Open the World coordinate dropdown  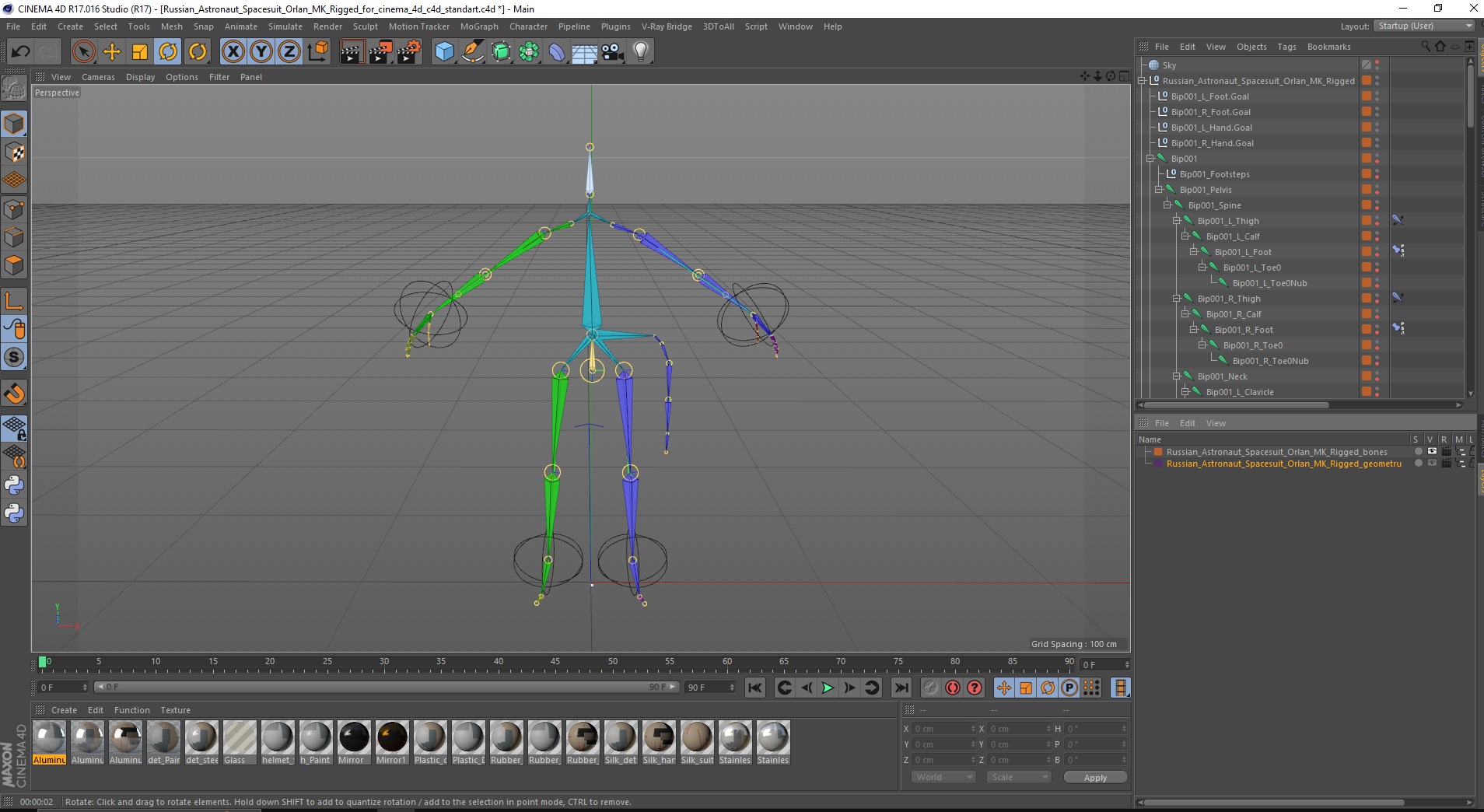(943, 777)
